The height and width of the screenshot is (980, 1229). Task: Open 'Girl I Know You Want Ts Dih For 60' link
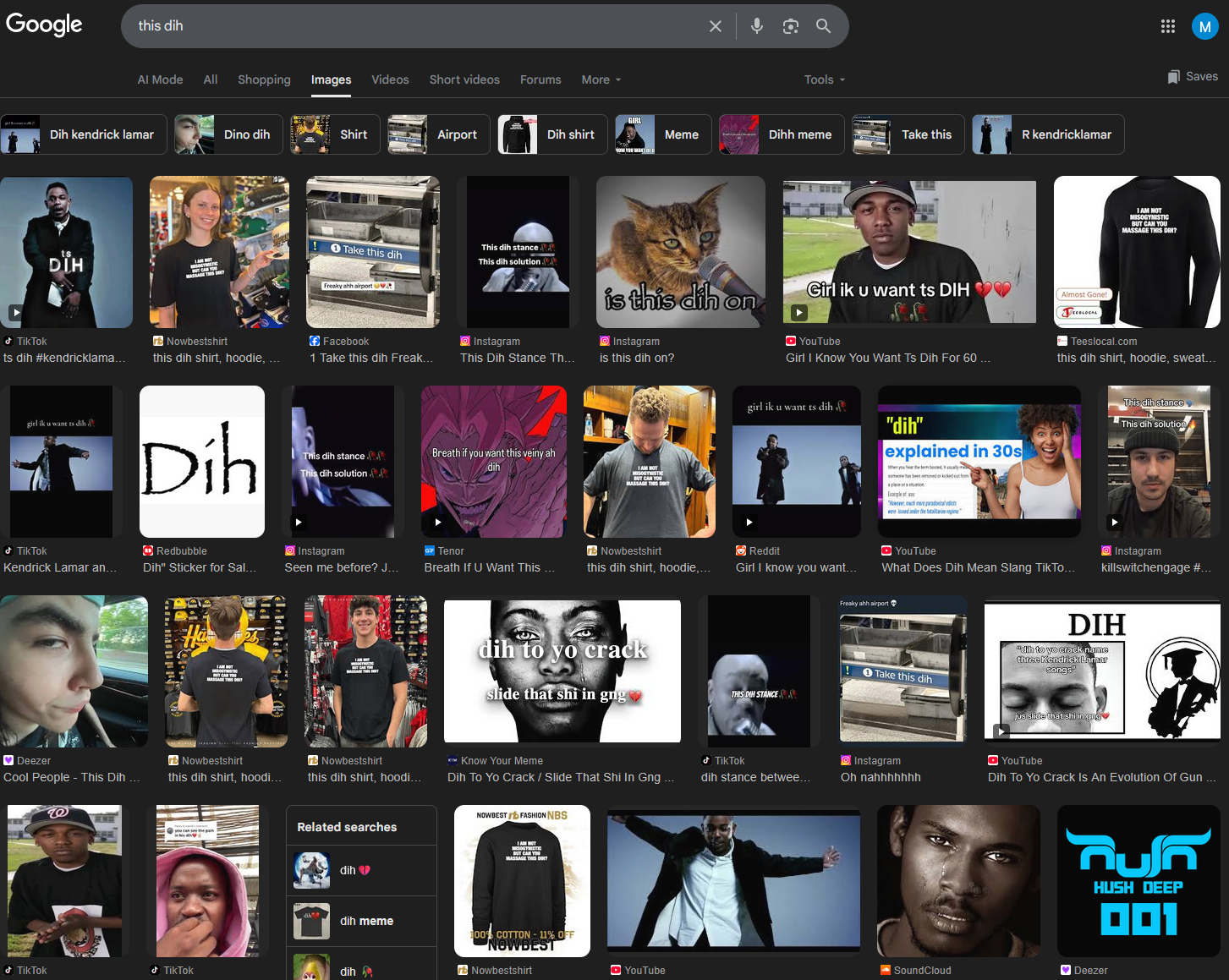click(x=887, y=358)
